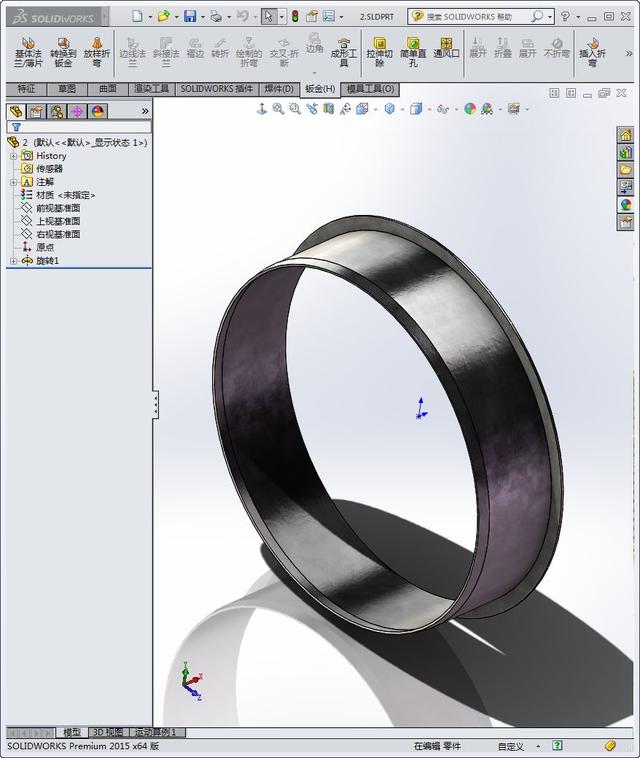
Task: Open the DimXpertManager crosshair tab
Action: pos(77,112)
